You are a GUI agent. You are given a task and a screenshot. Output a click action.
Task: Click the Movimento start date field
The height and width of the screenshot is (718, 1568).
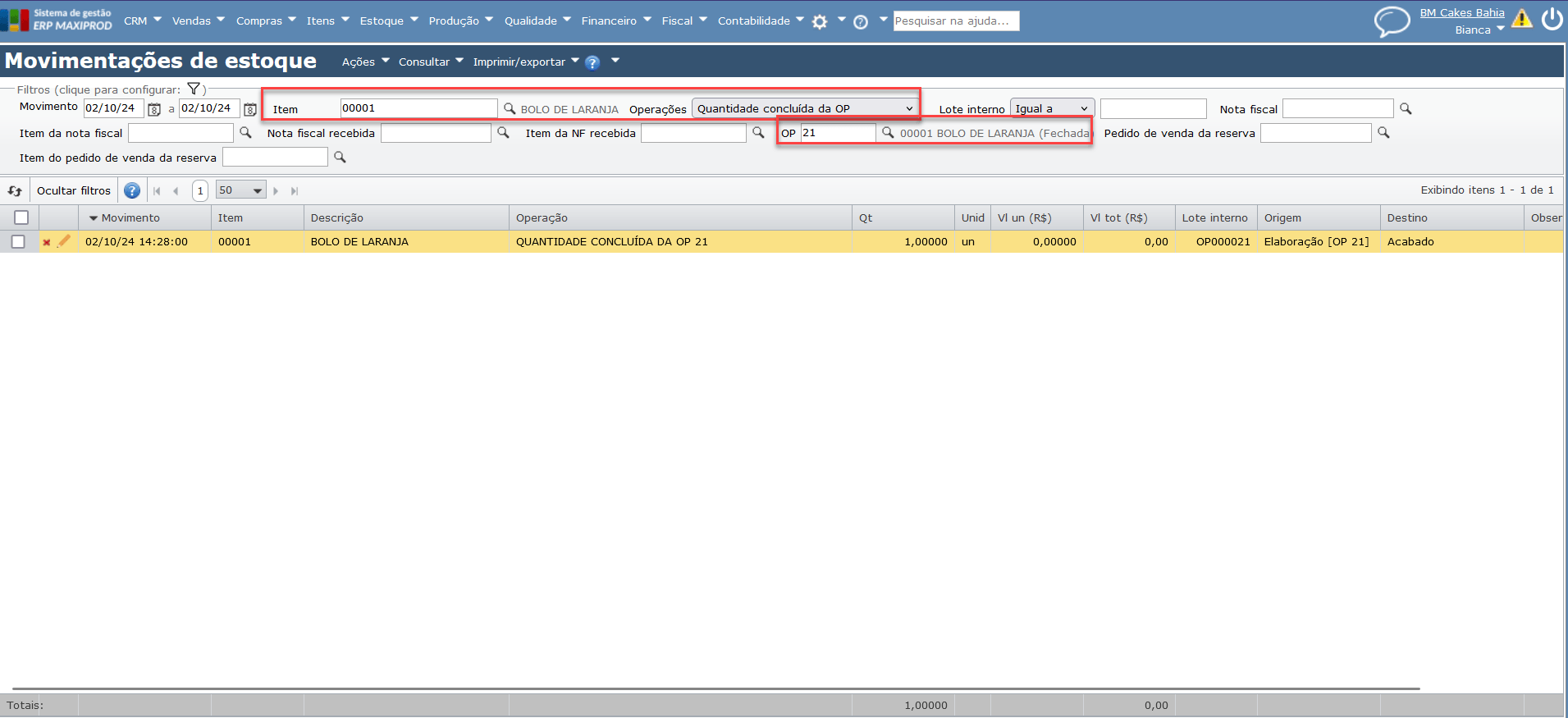coord(114,108)
